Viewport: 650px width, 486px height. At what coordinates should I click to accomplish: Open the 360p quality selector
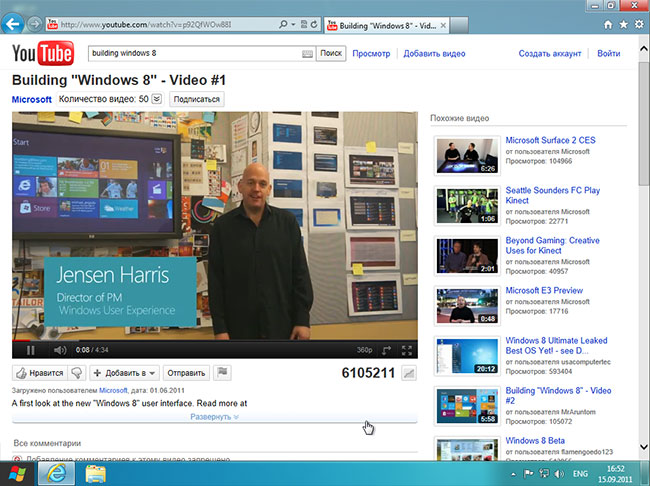364,350
